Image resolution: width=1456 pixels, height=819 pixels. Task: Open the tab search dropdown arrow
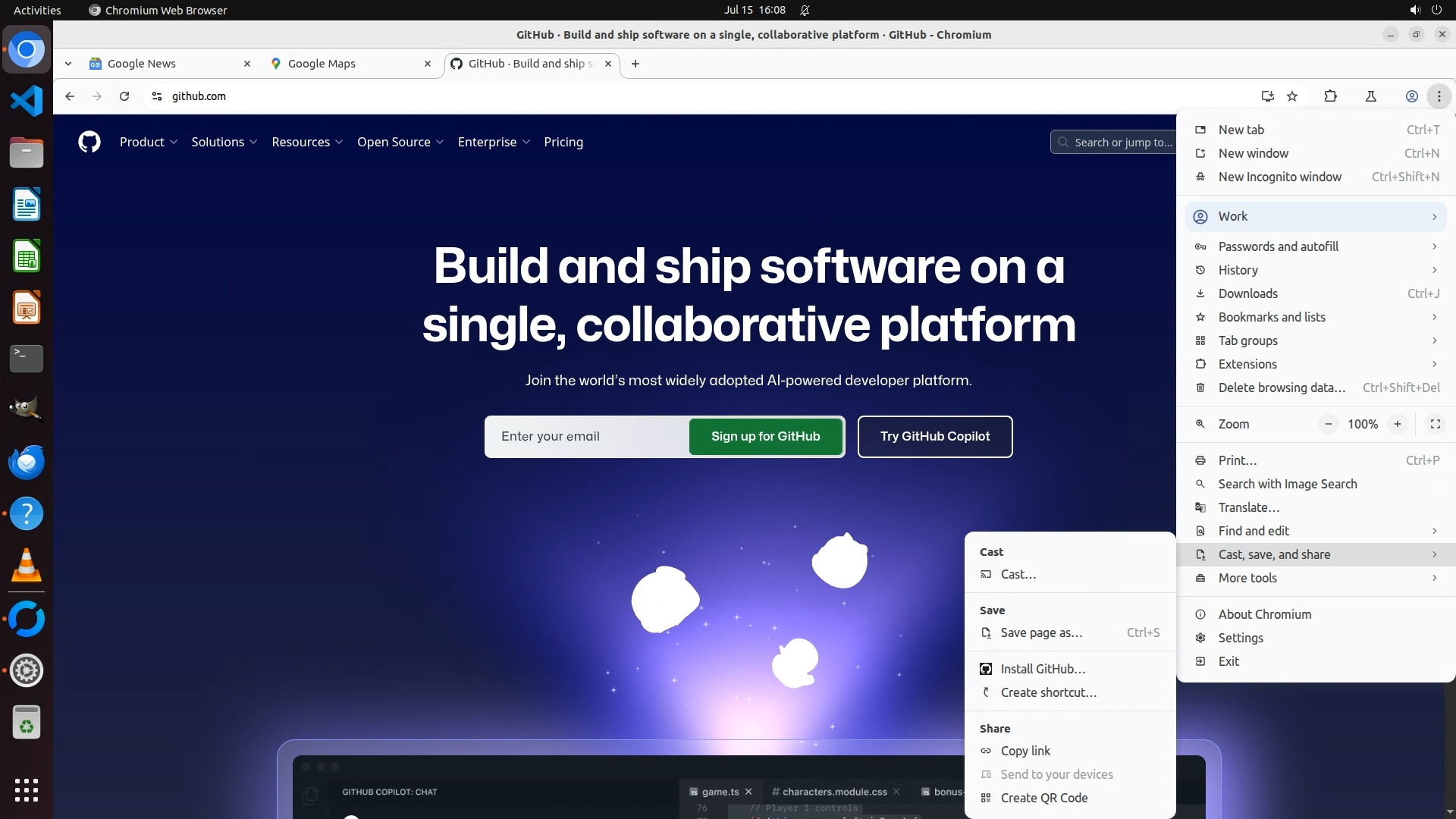point(68,64)
